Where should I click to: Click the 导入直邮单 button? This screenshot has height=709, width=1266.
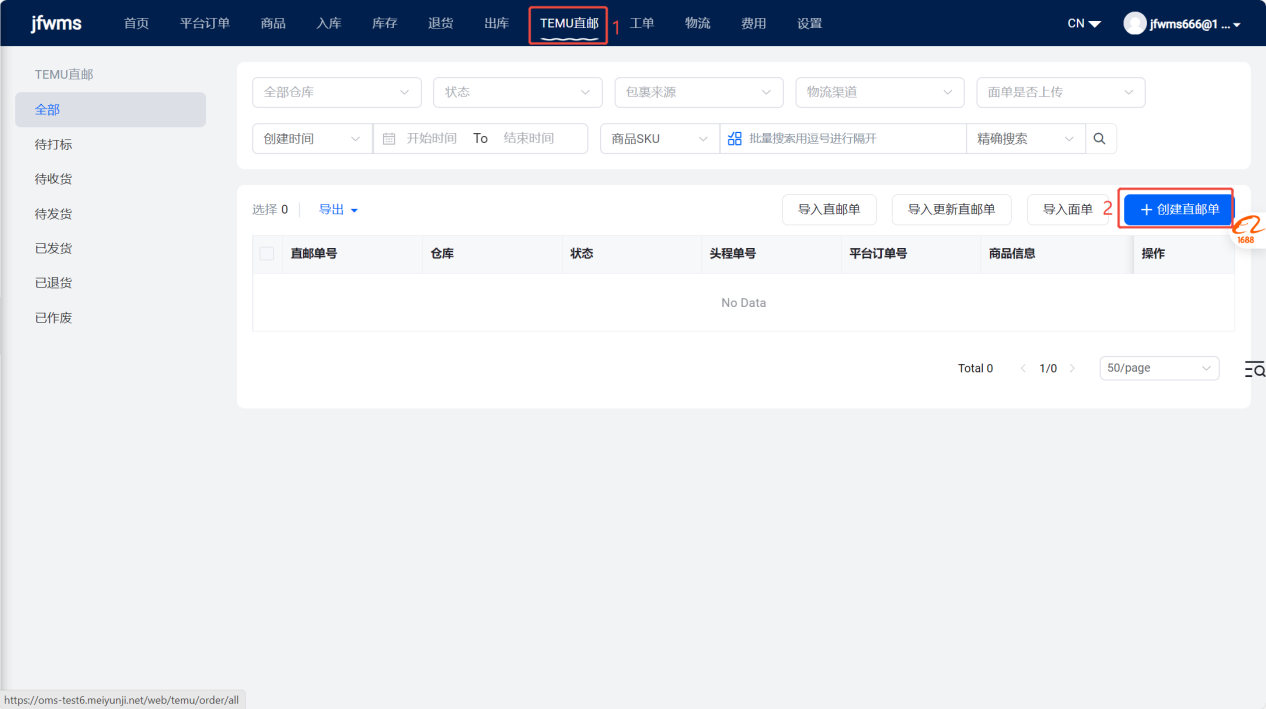click(829, 209)
